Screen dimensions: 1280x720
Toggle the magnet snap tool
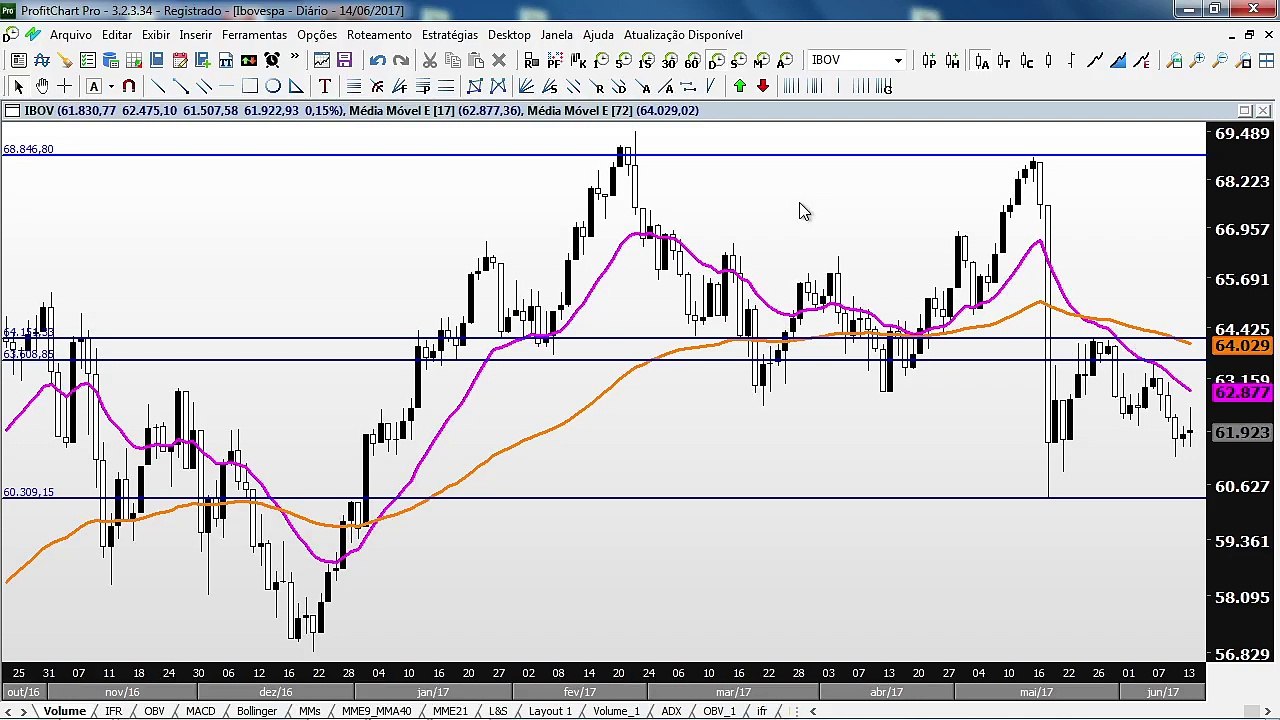coord(129,86)
